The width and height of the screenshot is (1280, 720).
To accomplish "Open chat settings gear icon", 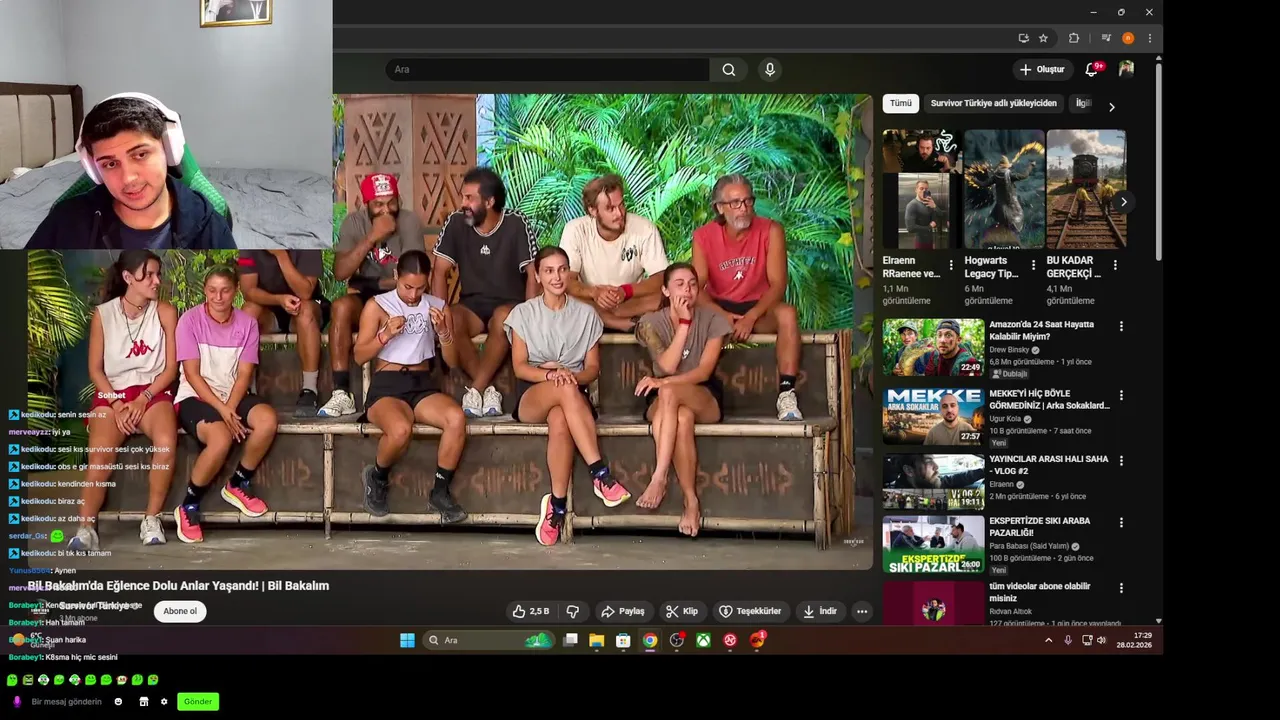I will pos(164,702).
